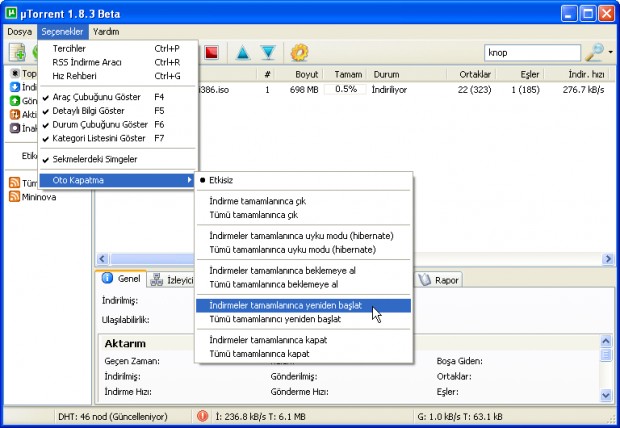Select the Etkisiz radio option
The width and height of the screenshot is (620, 428).
click(304, 180)
